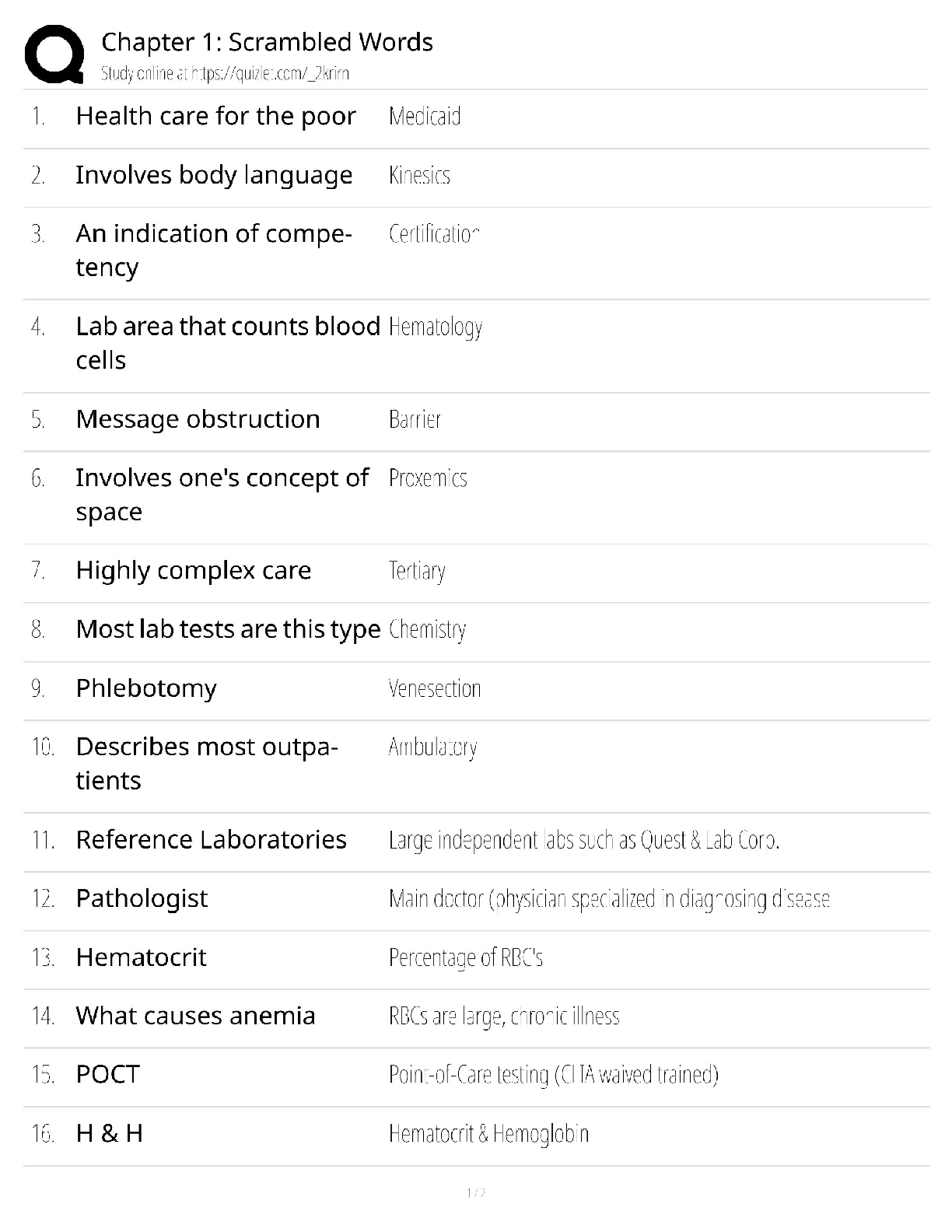Click the Quizlet Q logo icon
Screen dimensions: 952x1232
pos(54,54)
